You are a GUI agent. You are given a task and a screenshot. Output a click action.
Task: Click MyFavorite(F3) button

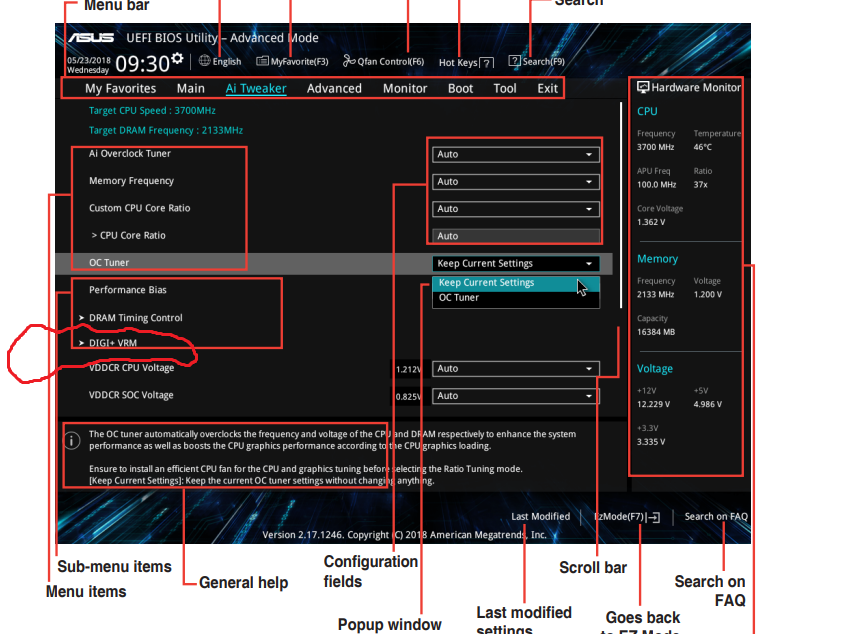pos(292,61)
